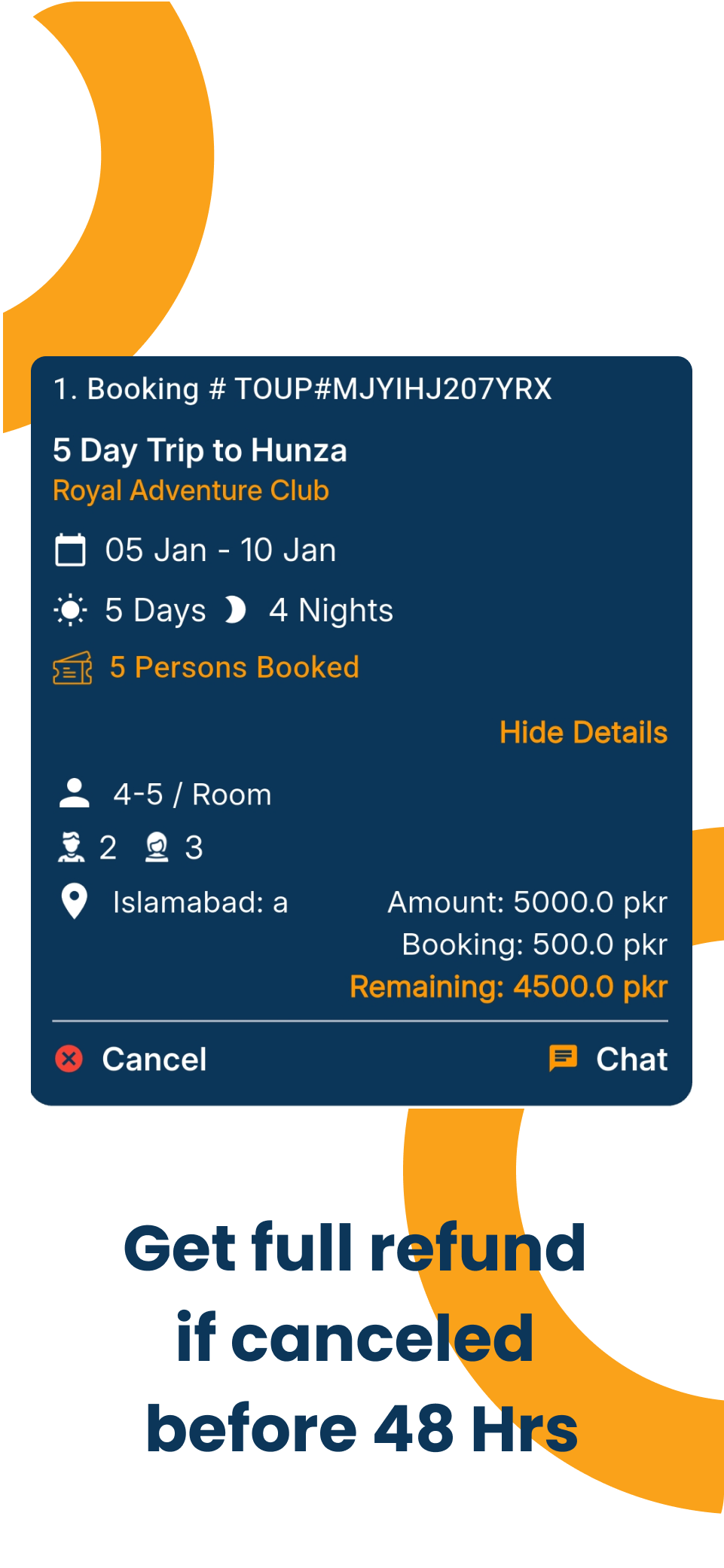Screen dimensions: 724x1568
Task: Click the sun icon next to 5 Days
Action: 71,610
